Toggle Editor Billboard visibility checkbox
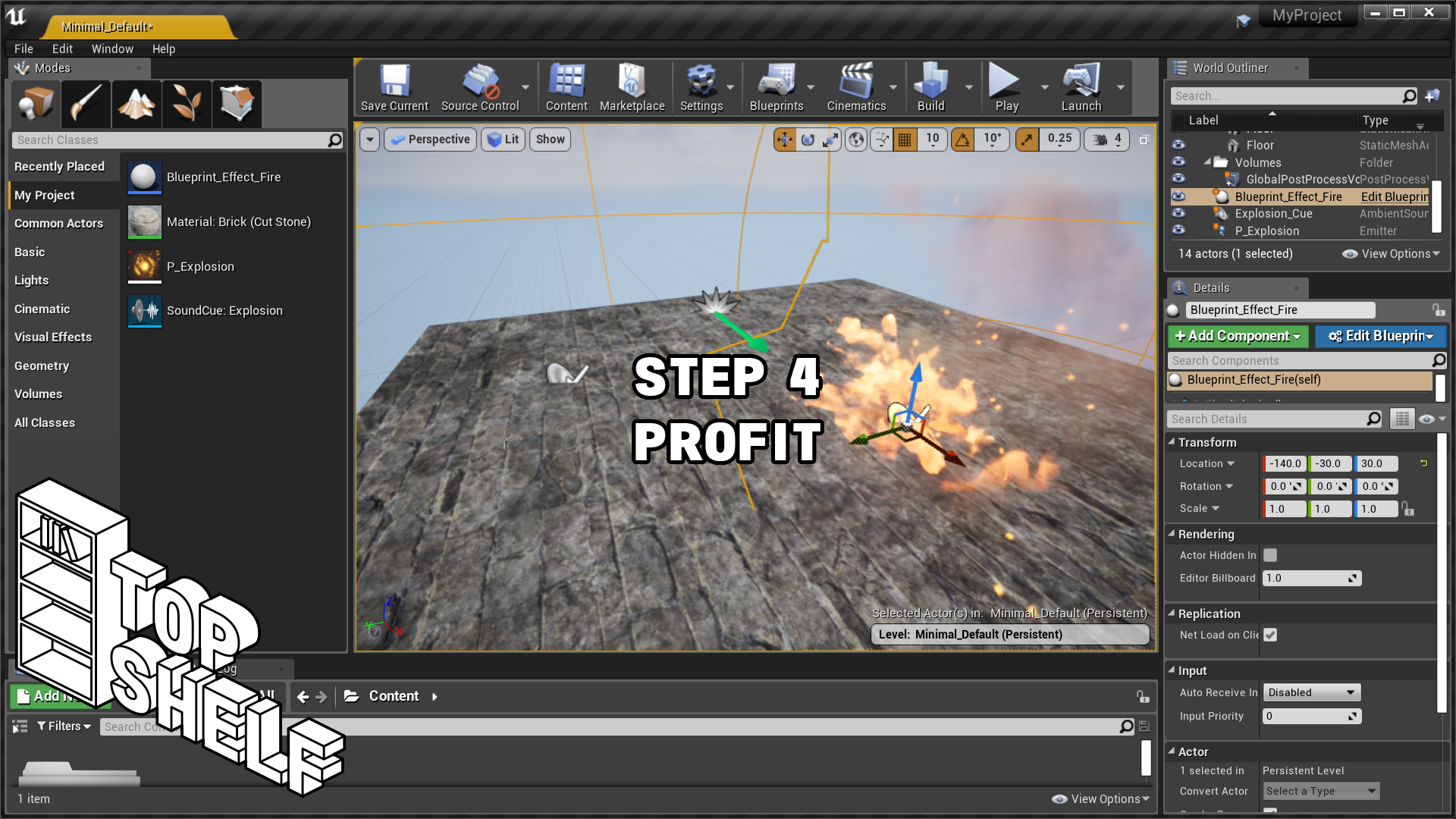Image resolution: width=1456 pixels, height=819 pixels. (x=1272, y=554)
